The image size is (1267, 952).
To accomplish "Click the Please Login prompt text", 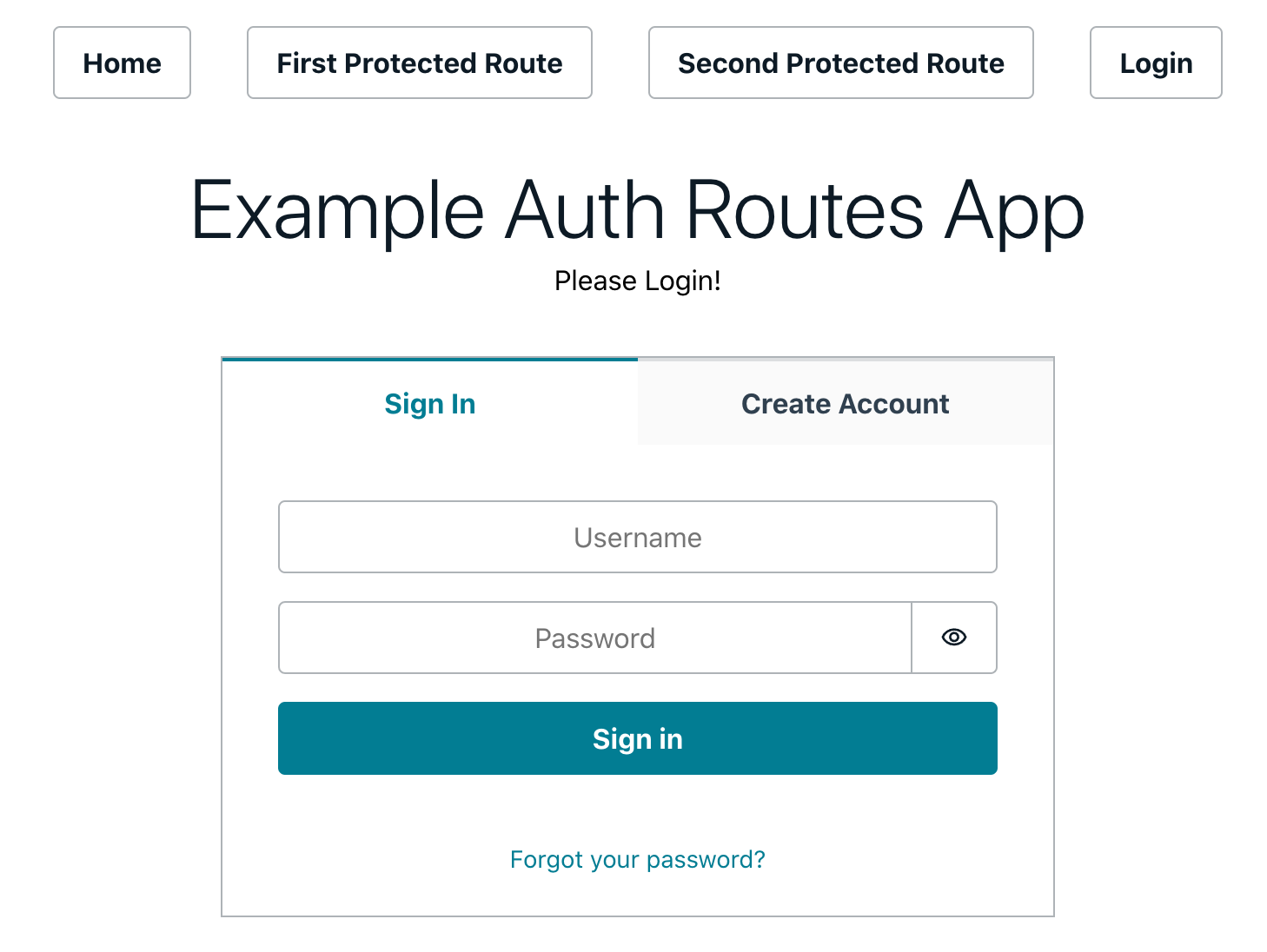I will (637, 281).
